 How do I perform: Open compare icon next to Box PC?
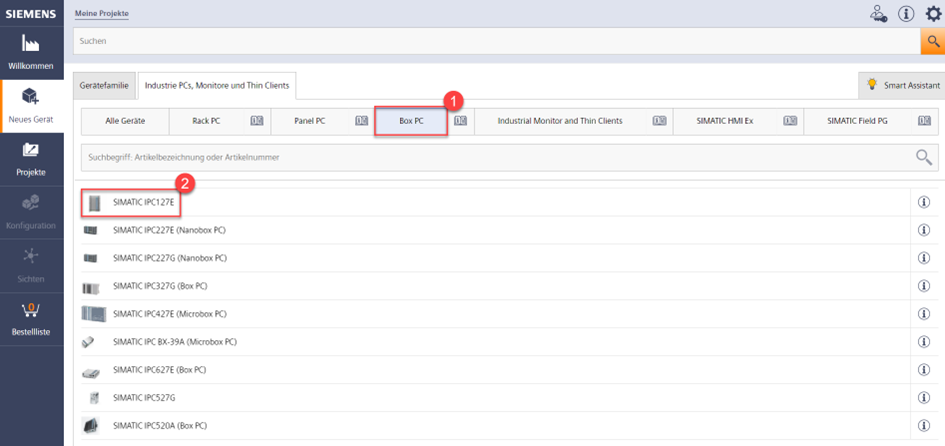coord(460,121)
